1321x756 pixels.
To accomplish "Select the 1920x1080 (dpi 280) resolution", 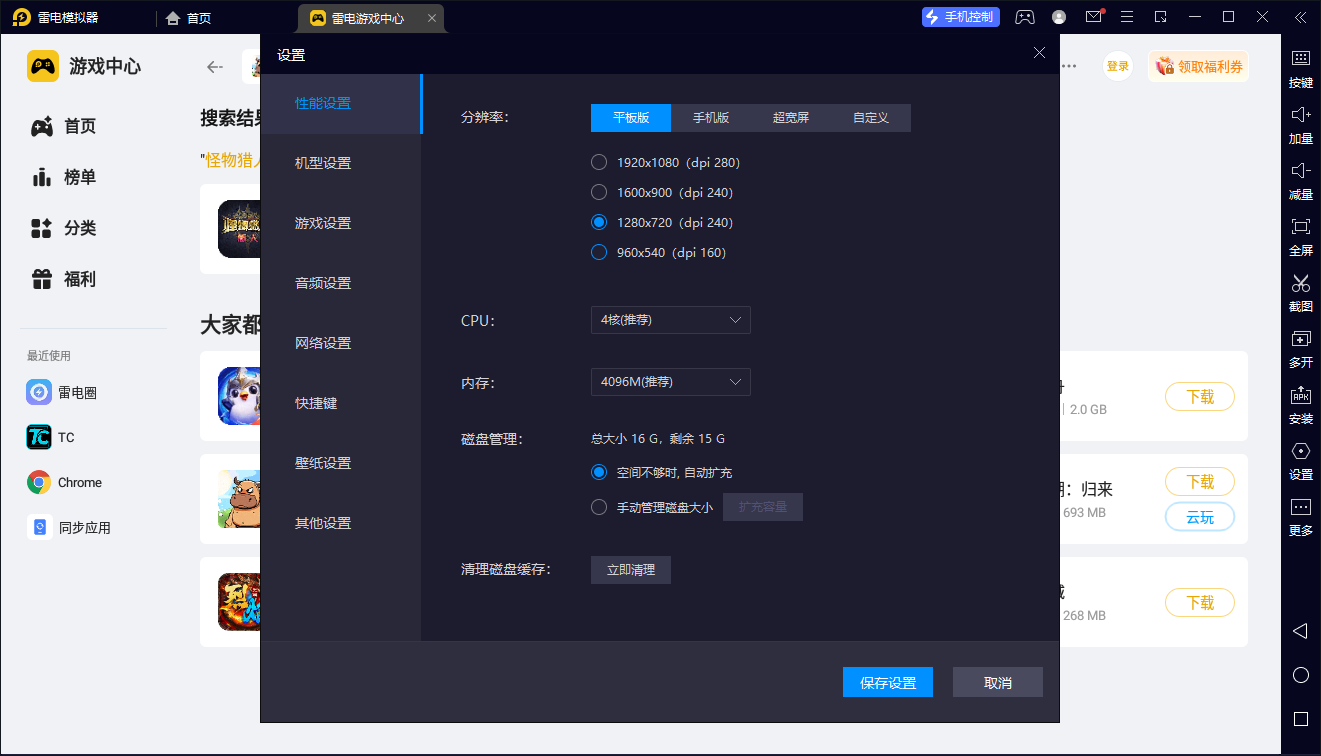I will pyautogui.click(x=599, y=162).
